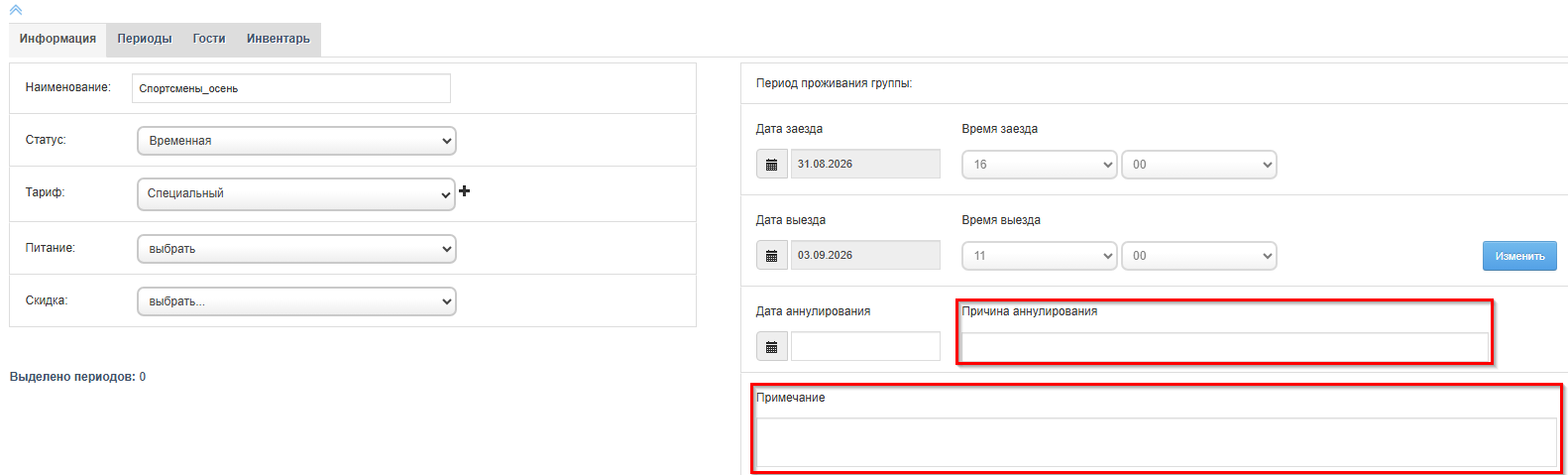Screen dimensions: 1568x475
Task: Focus the Дата аннулирования date field
Action: click(x=865, y=347)
